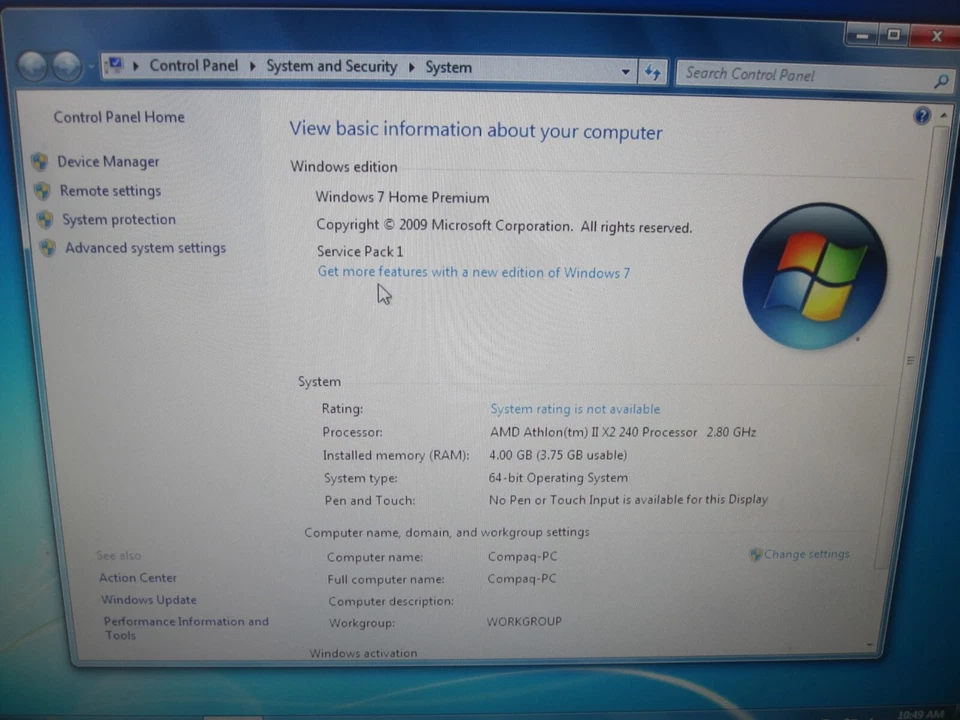Click the System rating is not available link
This screenshot has width=960, height=720.
click(575, 408)
